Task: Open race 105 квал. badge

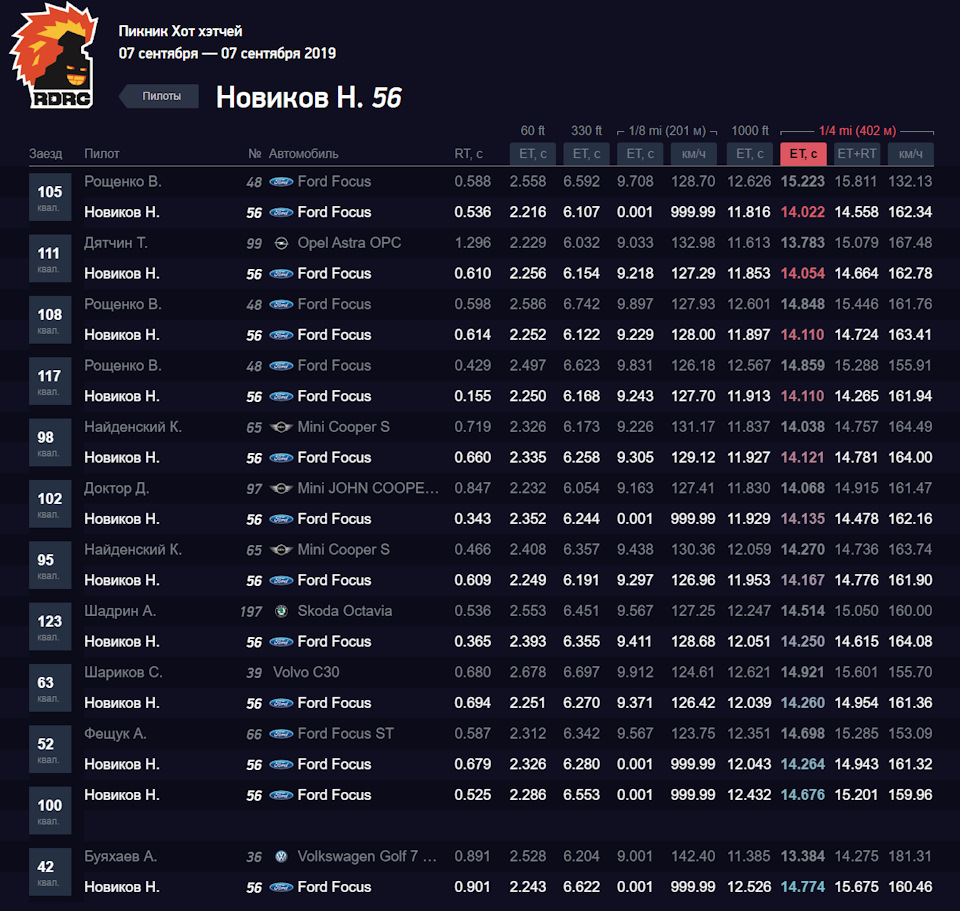Action: (x=50, y=197)
